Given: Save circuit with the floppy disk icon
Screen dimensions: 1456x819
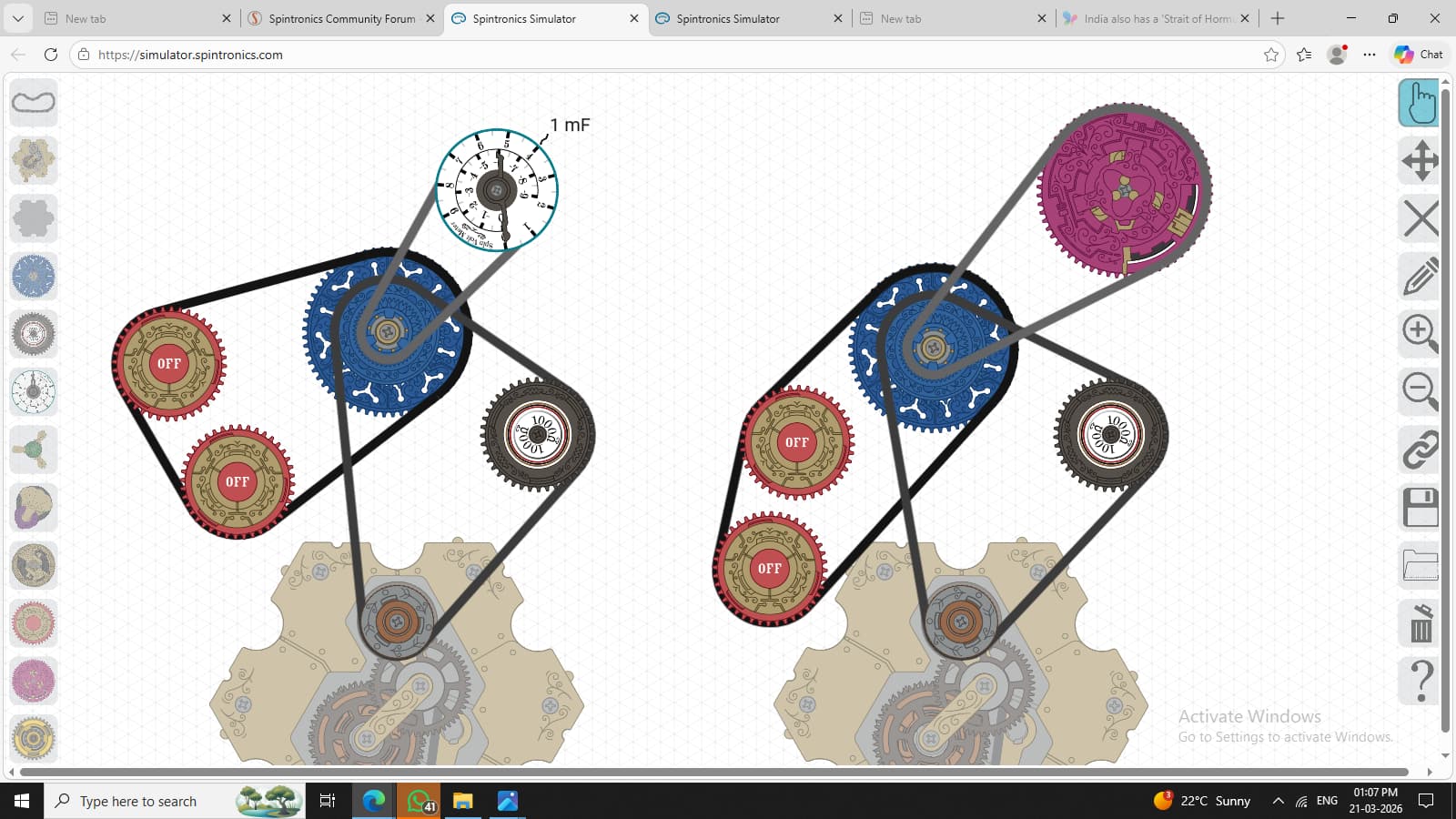Looking at the screenshot, I should pyautogui.click(x=1419, y=508).
